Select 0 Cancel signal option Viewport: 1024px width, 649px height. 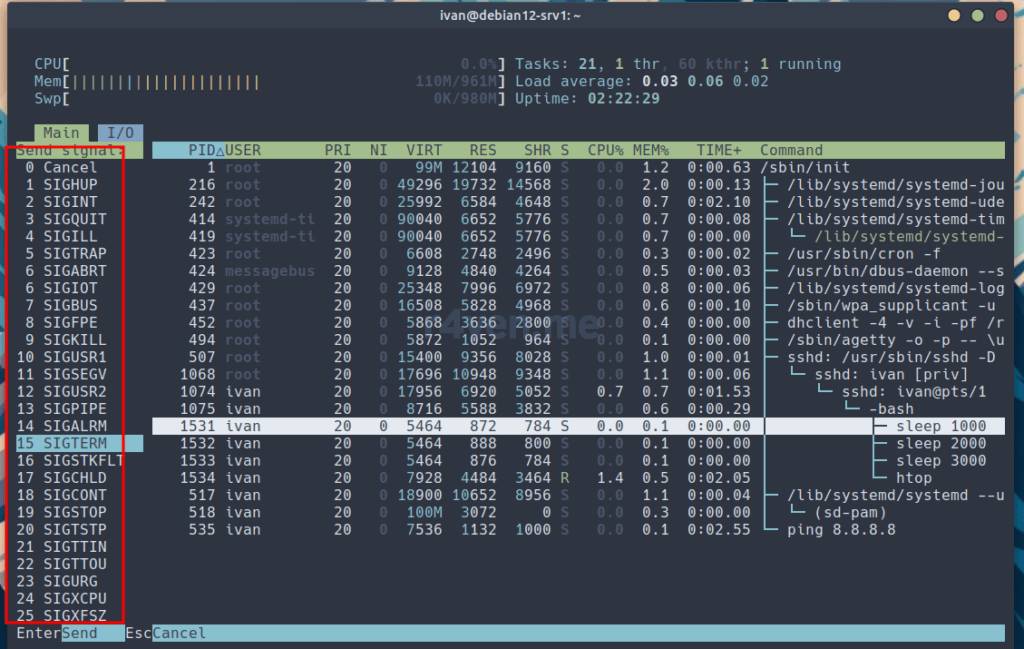click(70, 167)
